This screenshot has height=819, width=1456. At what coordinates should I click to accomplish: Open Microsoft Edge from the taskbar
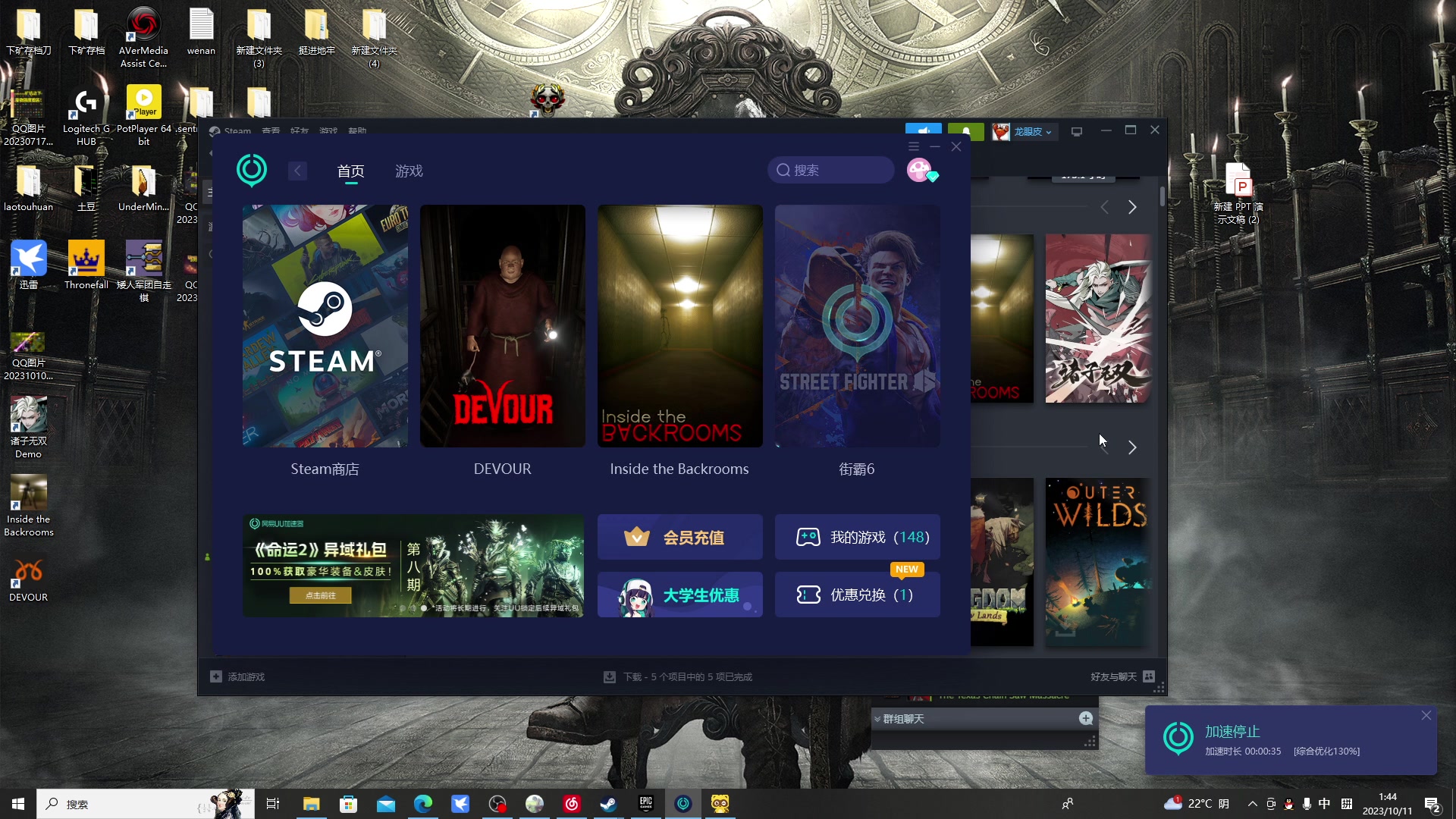[x=423, y=804]
